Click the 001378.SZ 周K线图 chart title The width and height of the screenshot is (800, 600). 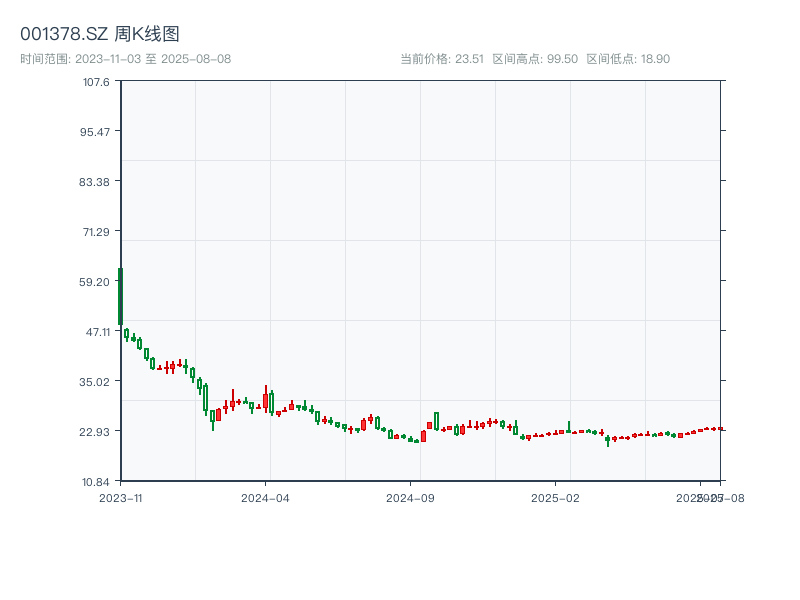point(100,34)
